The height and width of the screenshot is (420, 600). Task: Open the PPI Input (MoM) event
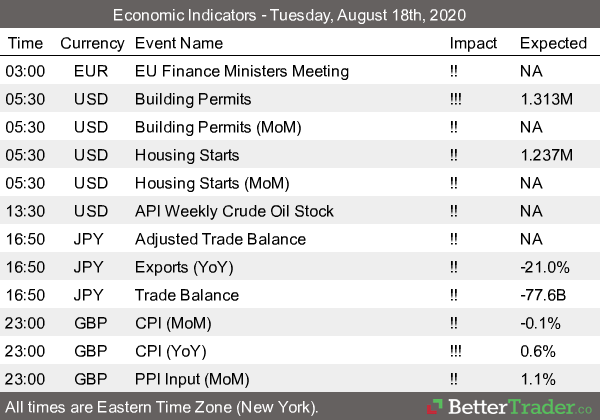[190, 379]
